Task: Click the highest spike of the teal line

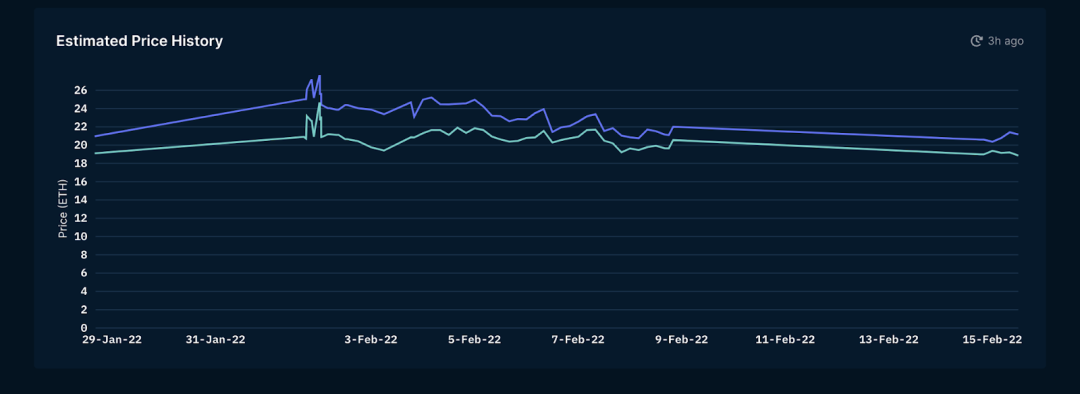Action: 319,103
